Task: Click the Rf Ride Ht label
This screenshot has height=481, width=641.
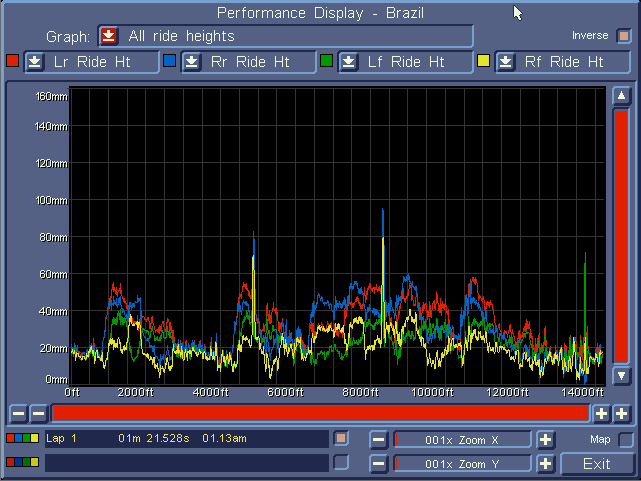Action: click(x=564, y=62)
